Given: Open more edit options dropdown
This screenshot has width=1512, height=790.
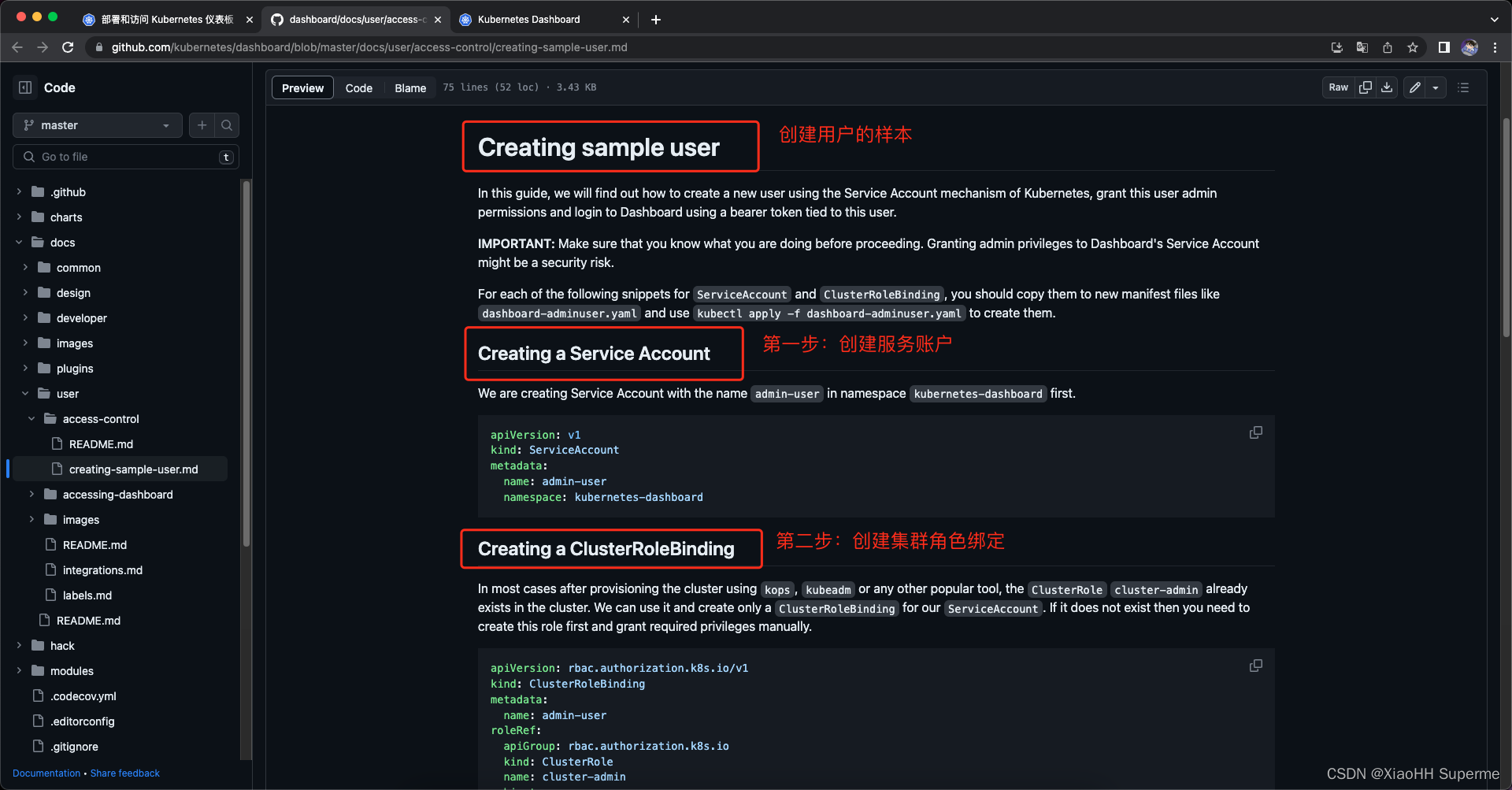Looking at the screenshot, I should pyautogui.click(x=1436, y=87).
